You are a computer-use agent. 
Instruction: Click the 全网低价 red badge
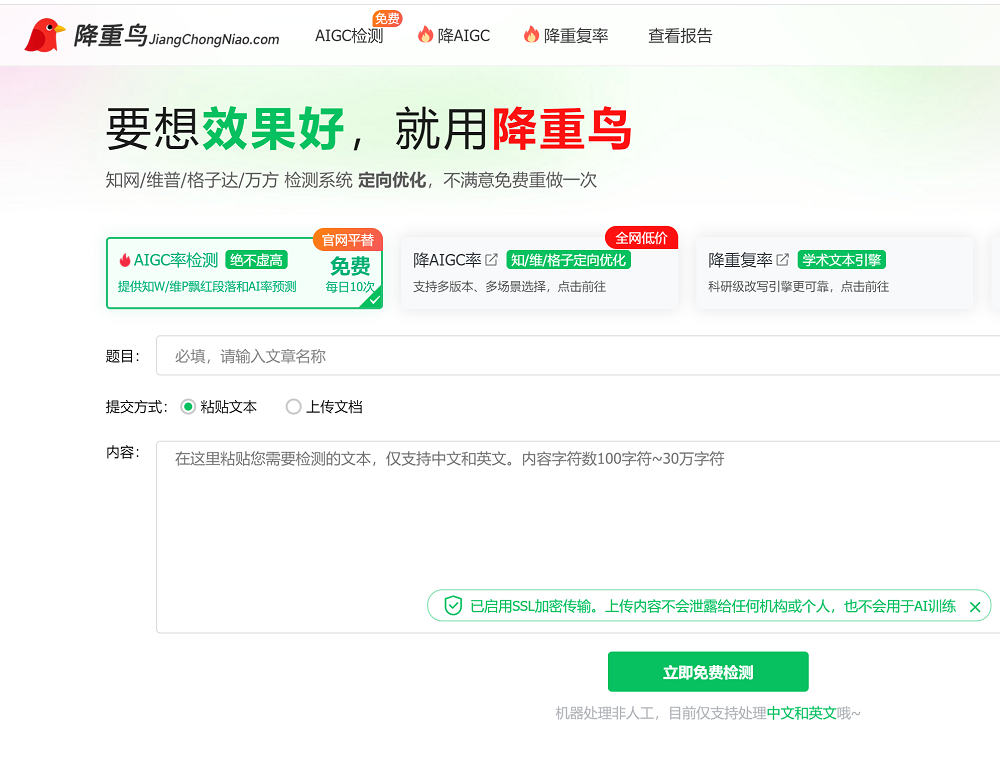(641, 238)
